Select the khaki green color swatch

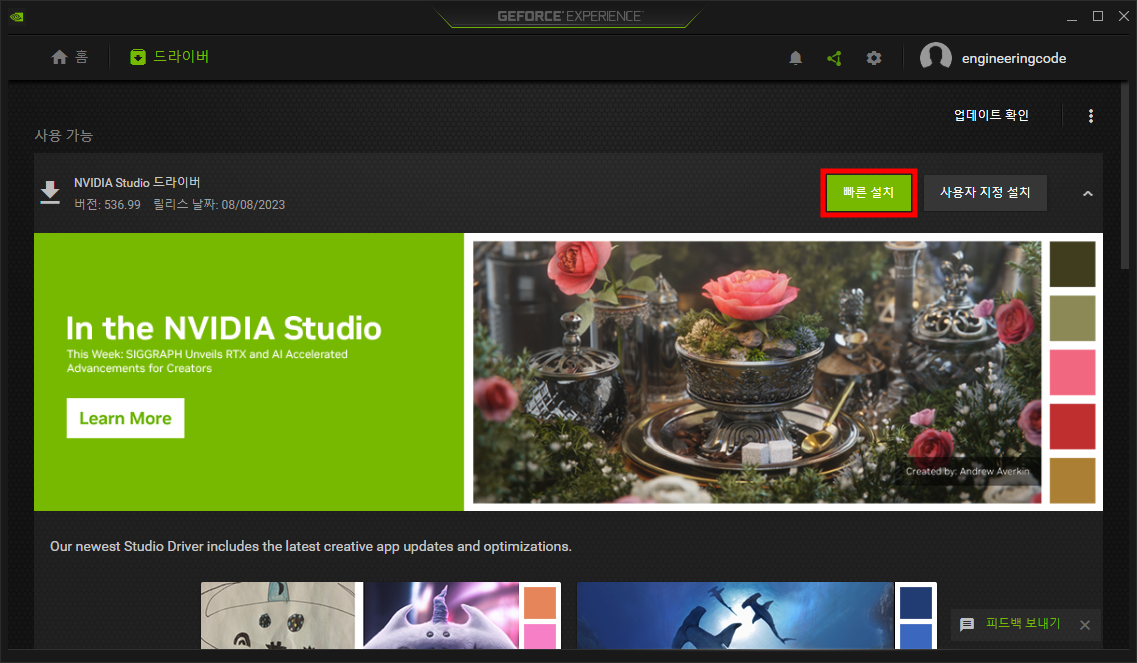(x=1072, y=318)
